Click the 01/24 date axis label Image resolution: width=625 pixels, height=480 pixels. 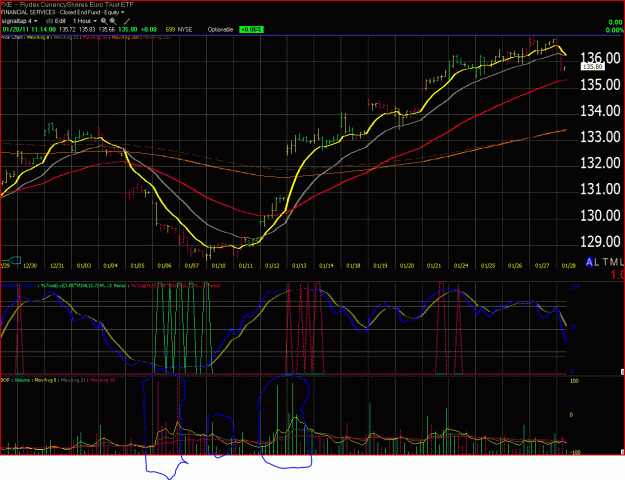pos(461,266)
